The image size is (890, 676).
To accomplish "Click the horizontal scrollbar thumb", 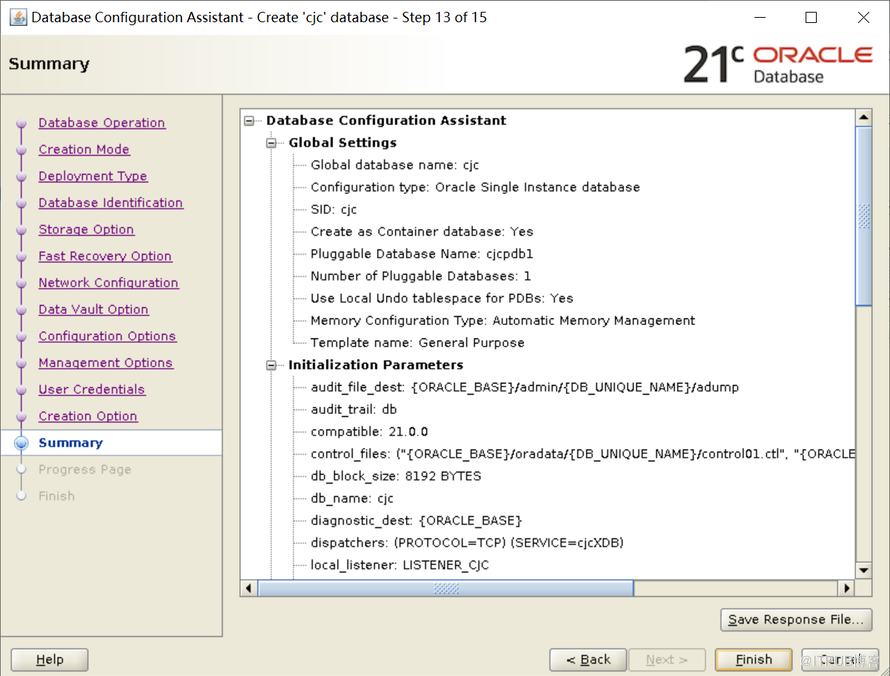I will [x=445, y=589].
